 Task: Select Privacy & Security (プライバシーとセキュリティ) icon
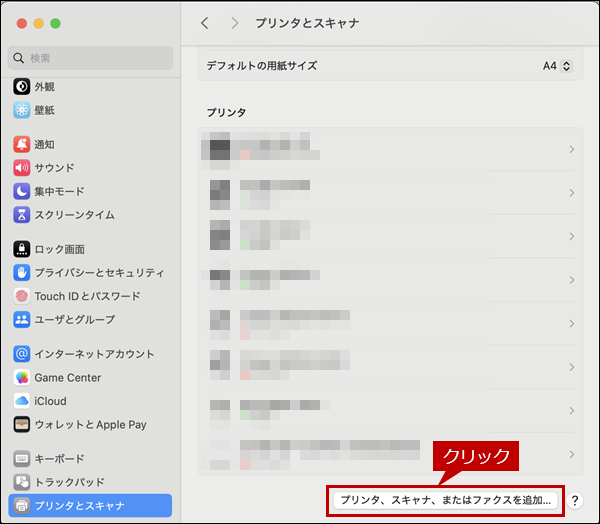(22, 273)
